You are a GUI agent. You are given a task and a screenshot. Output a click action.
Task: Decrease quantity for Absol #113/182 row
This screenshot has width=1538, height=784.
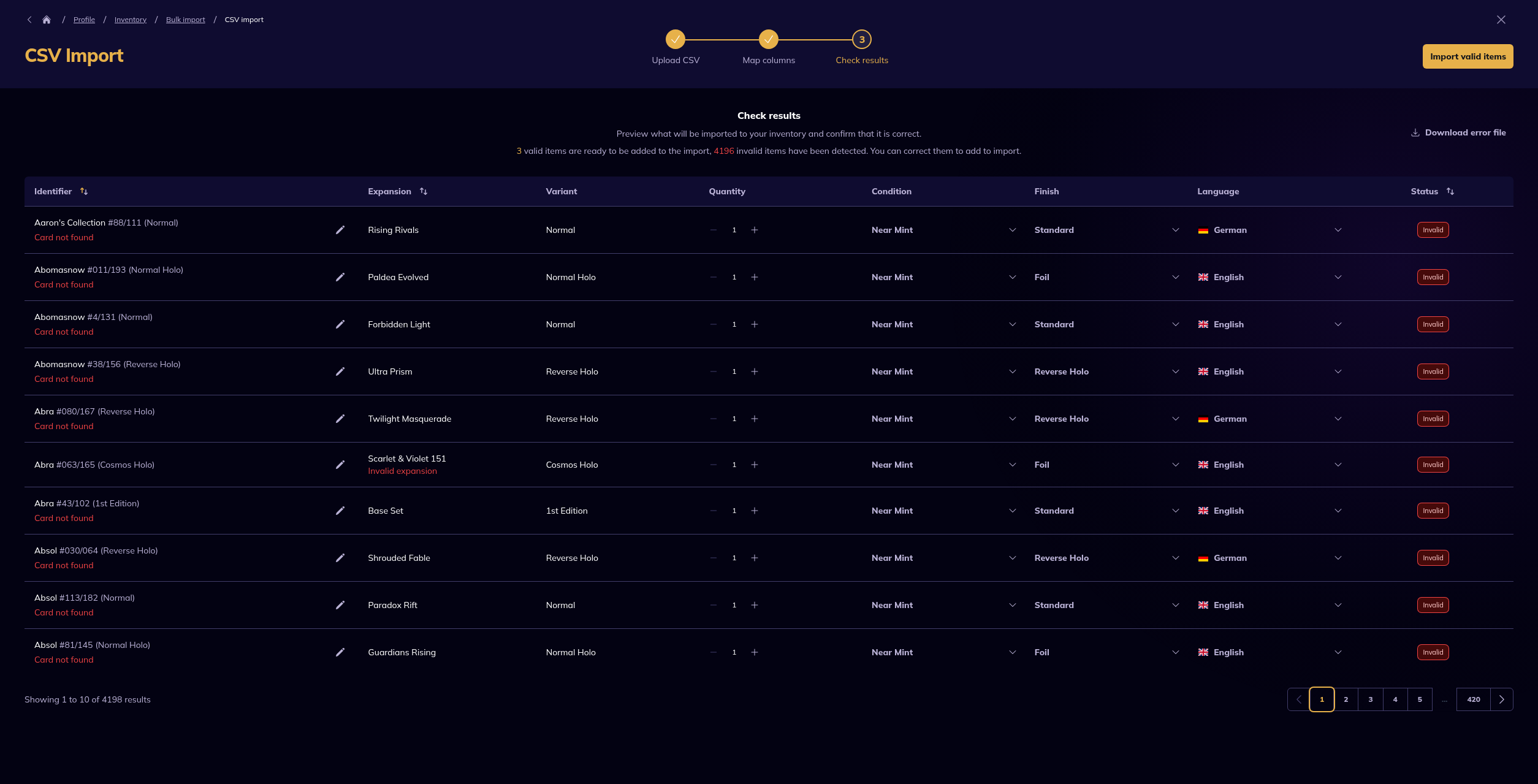pyautogui.click(x=714, y=605)
